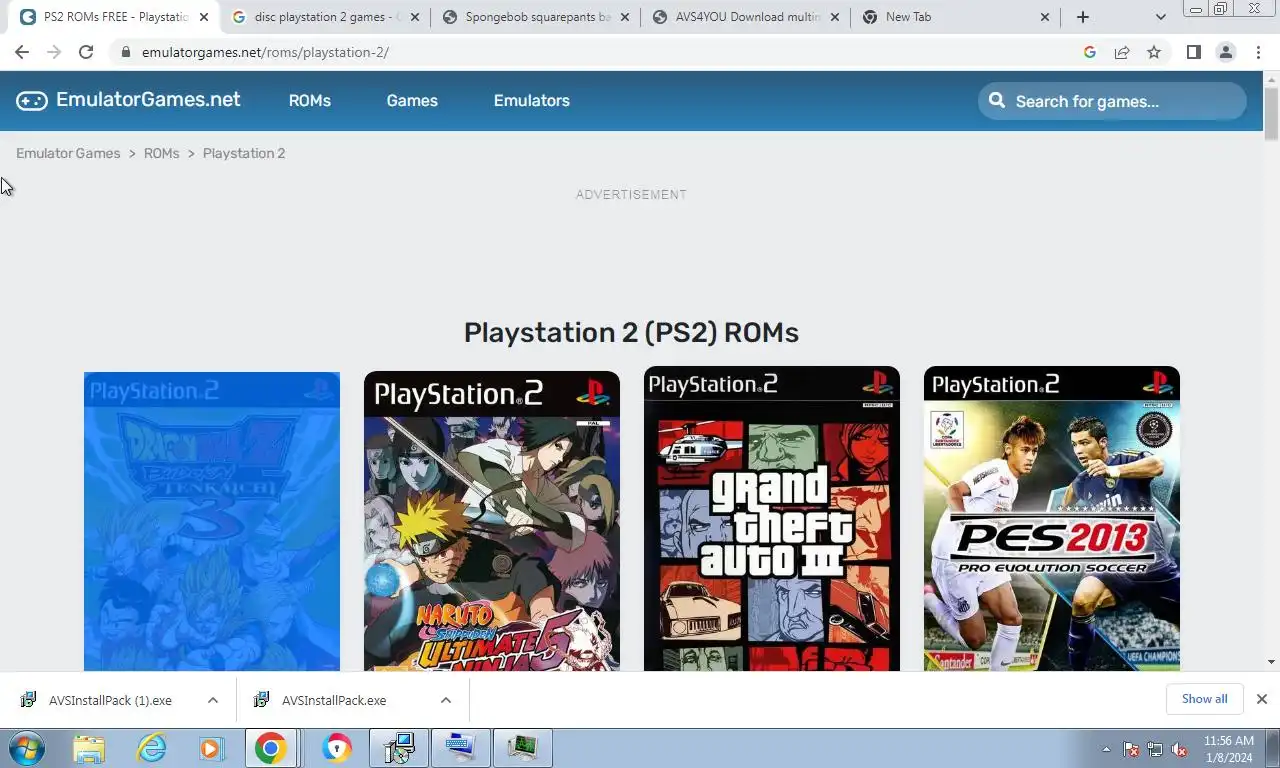Open the Windows Start menu
Viewport: 1280px width, 768px height.
[x=26, y=748]
